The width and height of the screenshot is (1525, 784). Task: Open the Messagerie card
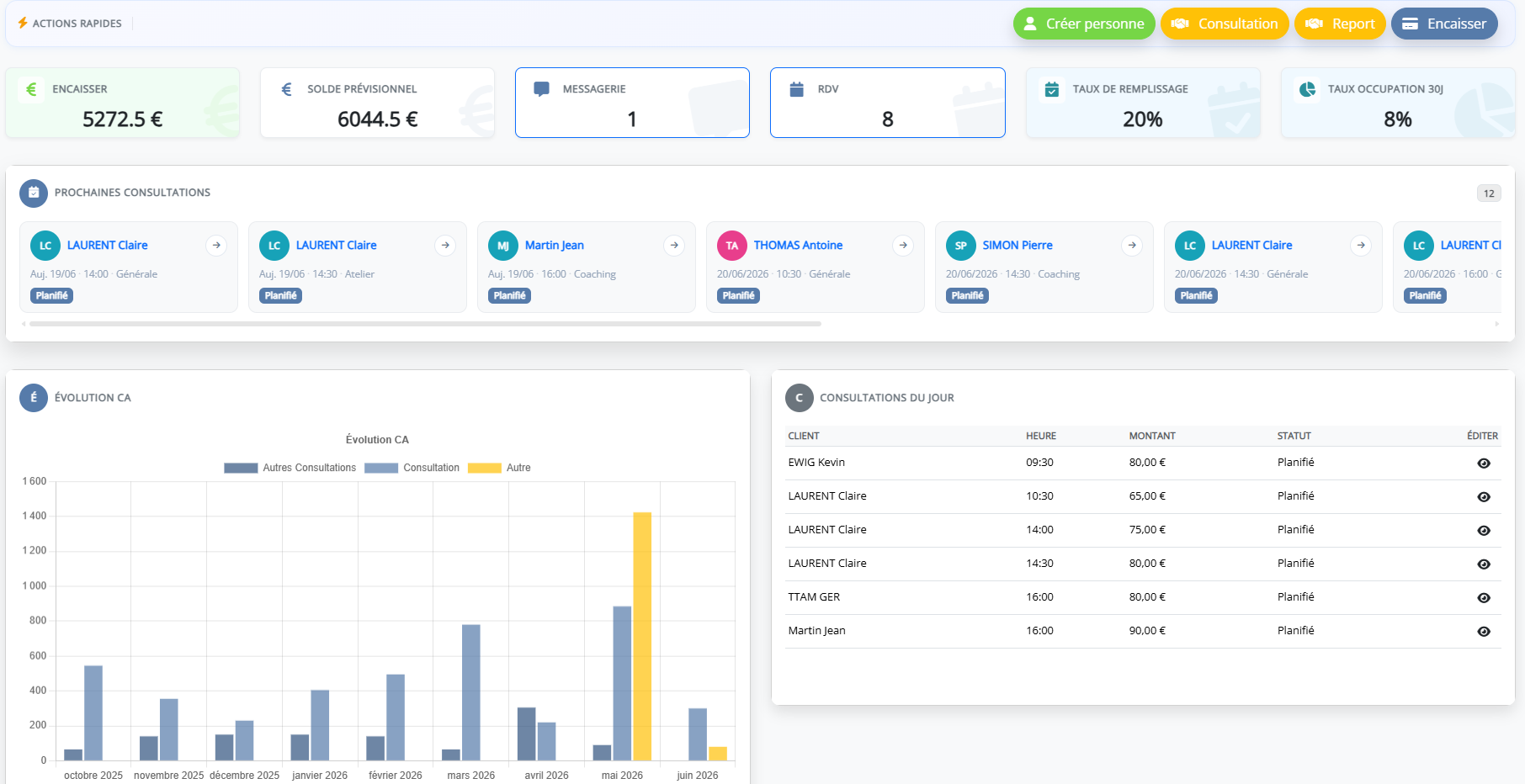632,103
